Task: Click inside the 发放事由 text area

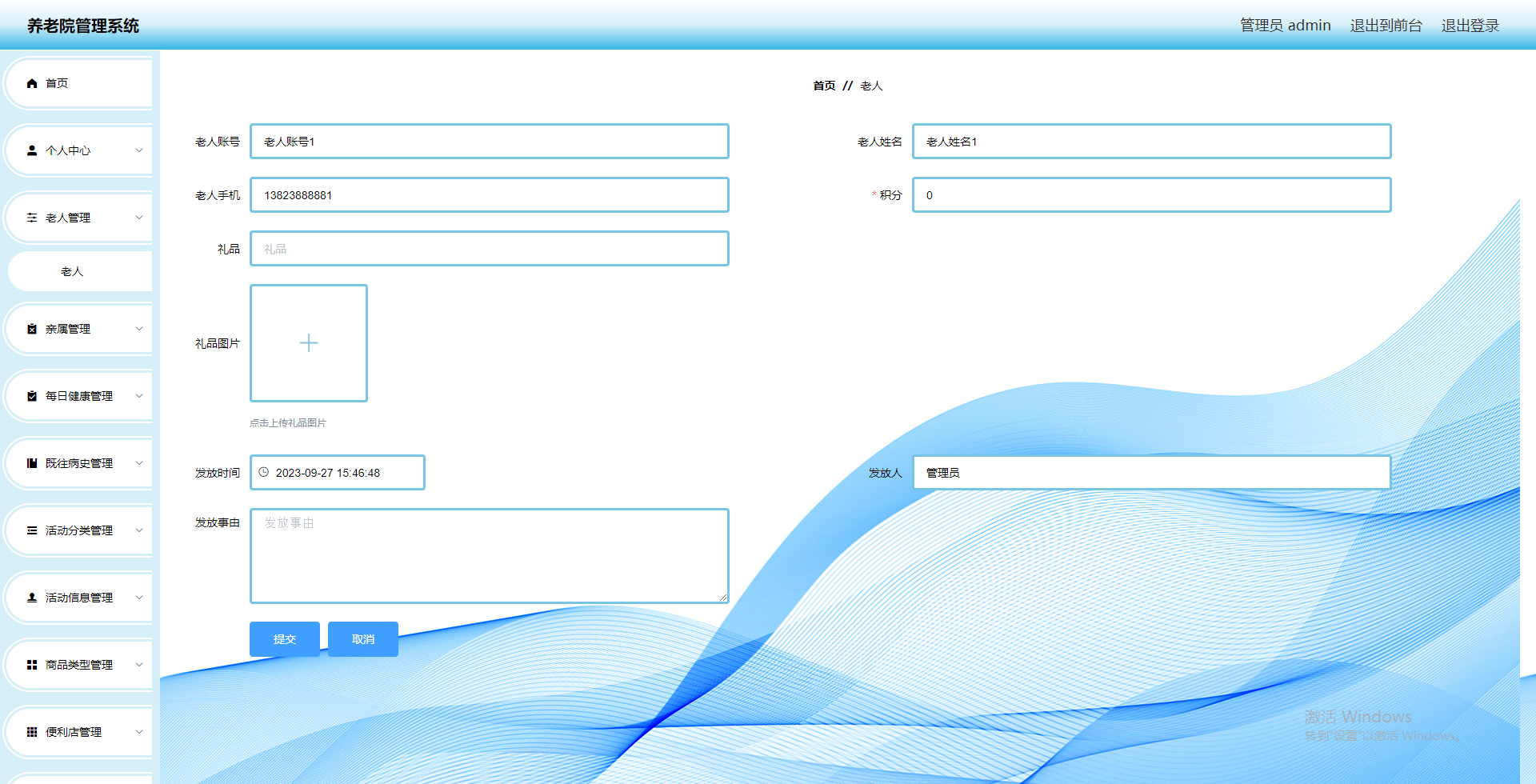Action: (x=489, y=555)
